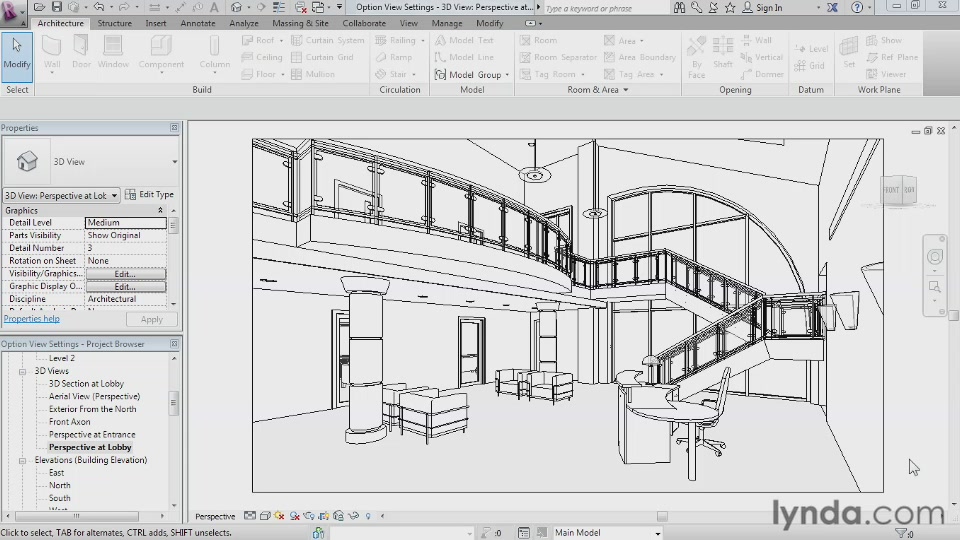The image size is (960, 540).
Task: Click the Help question mark icon
Action: click(857, 7)
